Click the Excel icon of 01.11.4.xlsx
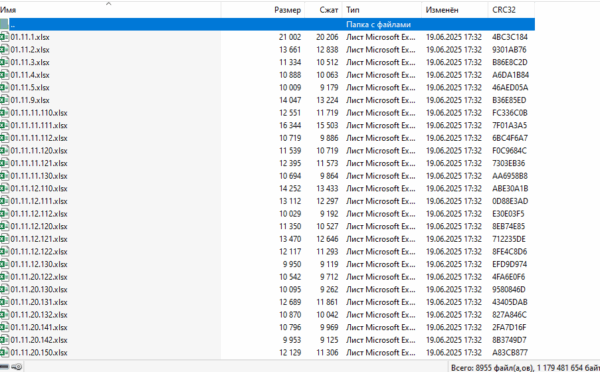 coord(4,75)
